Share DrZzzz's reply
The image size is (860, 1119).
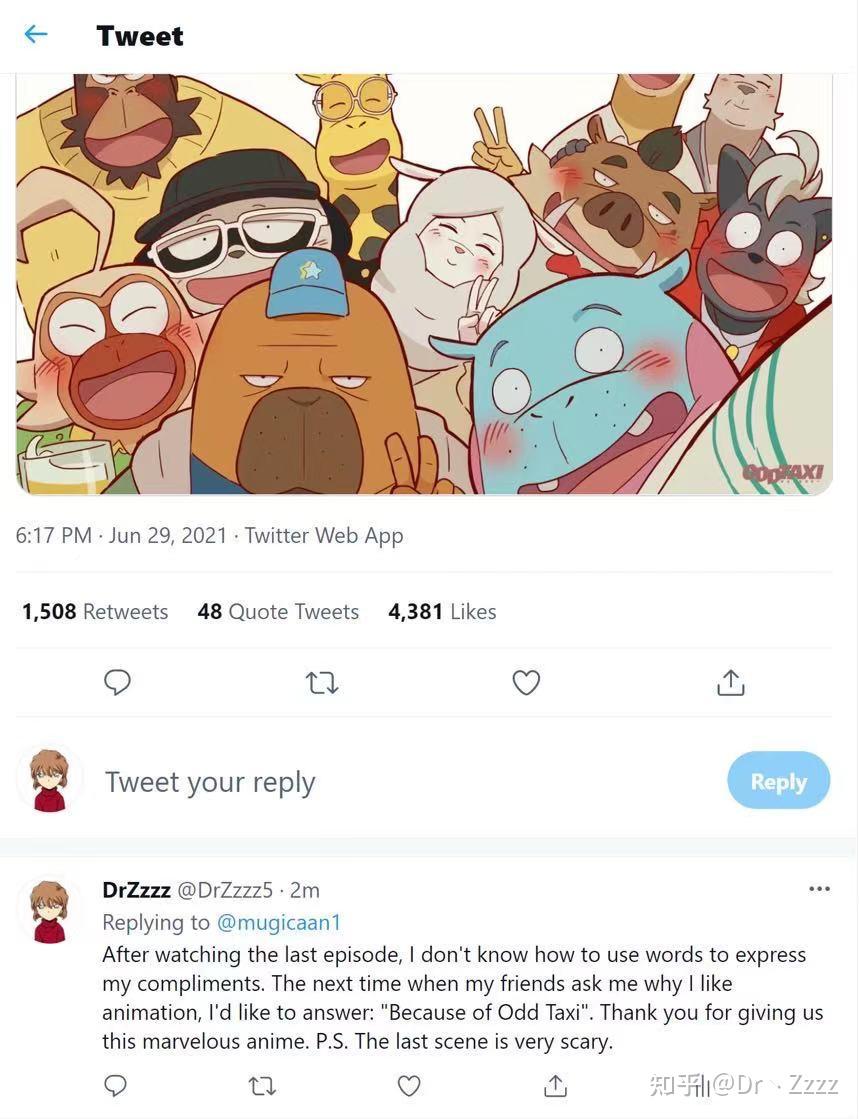(x=556, y=1085)
